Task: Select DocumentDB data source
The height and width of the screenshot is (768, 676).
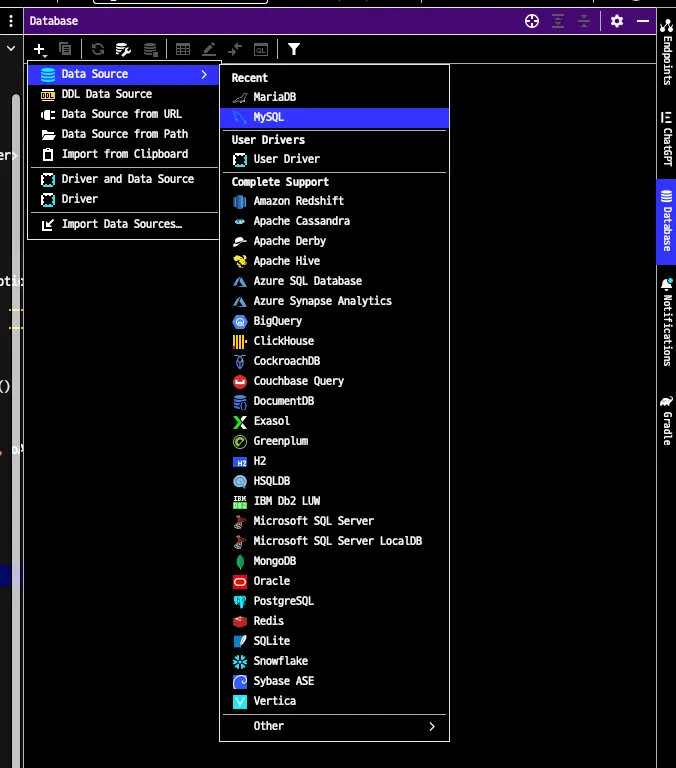Action: tap(334, 401)
